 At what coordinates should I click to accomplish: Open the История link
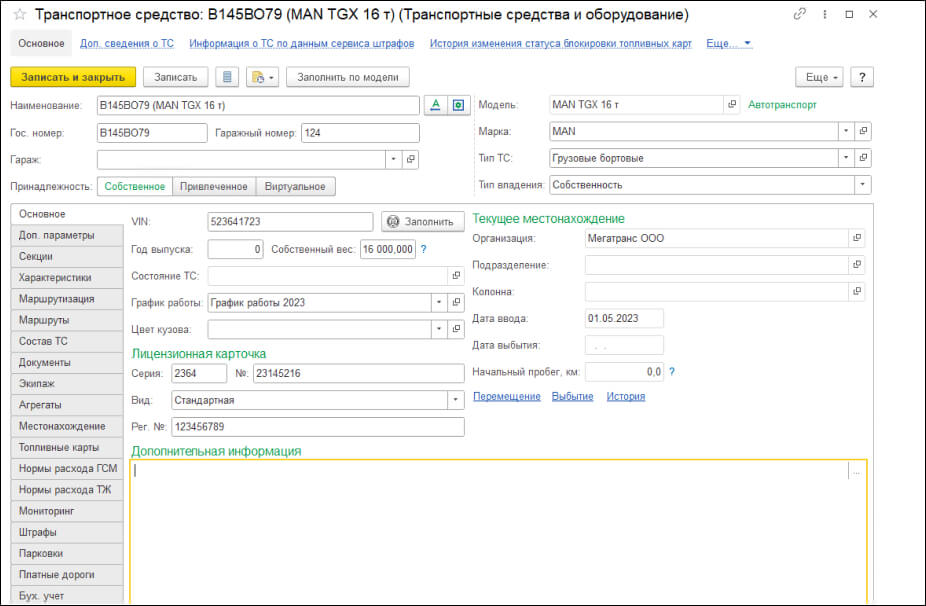pos(625,396)
